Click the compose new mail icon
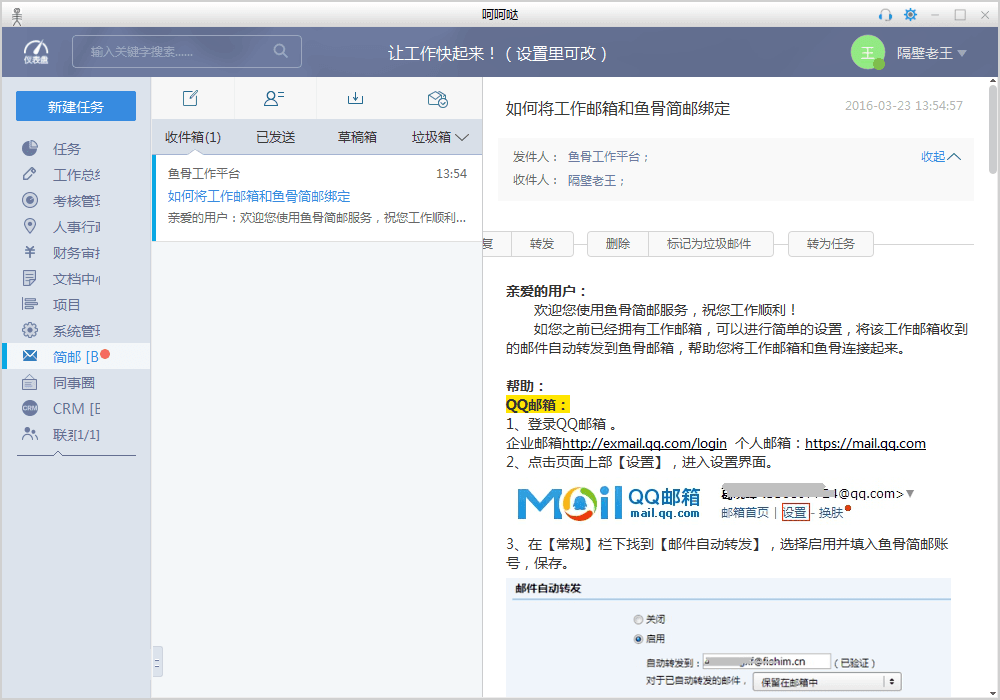This screenshot has height=700, width=1000. pos(190,98)
